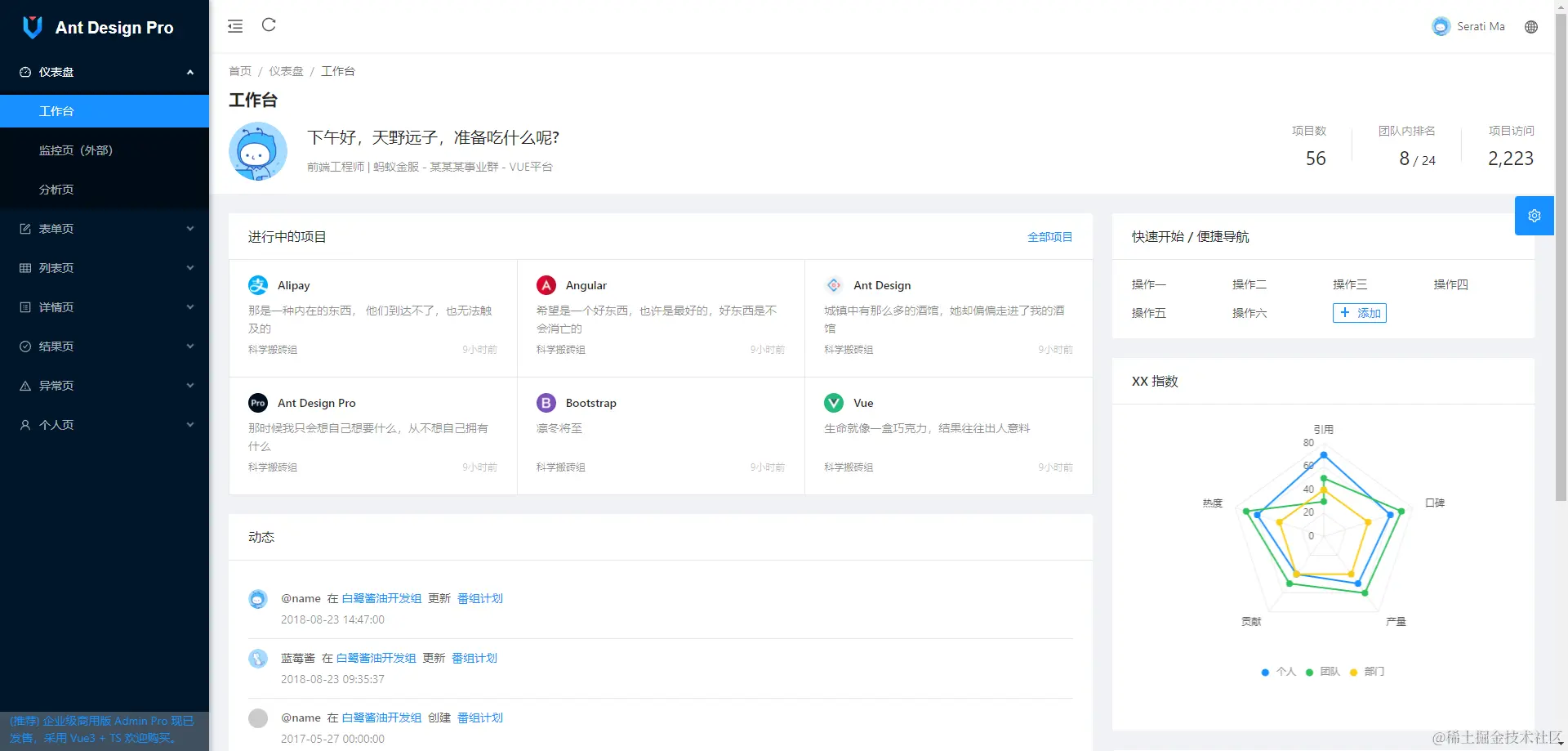This screenshot has width=1568, height=751.
Task: Collapse the 仪表盘 menu chevron
Action: 190,72
